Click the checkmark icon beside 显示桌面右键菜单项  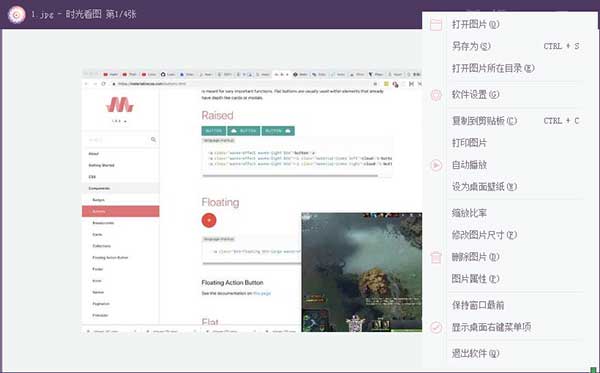[x=436, y=327]
